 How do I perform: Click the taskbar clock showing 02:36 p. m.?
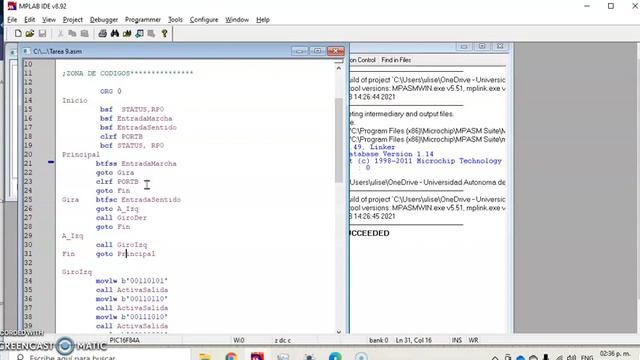616,353
